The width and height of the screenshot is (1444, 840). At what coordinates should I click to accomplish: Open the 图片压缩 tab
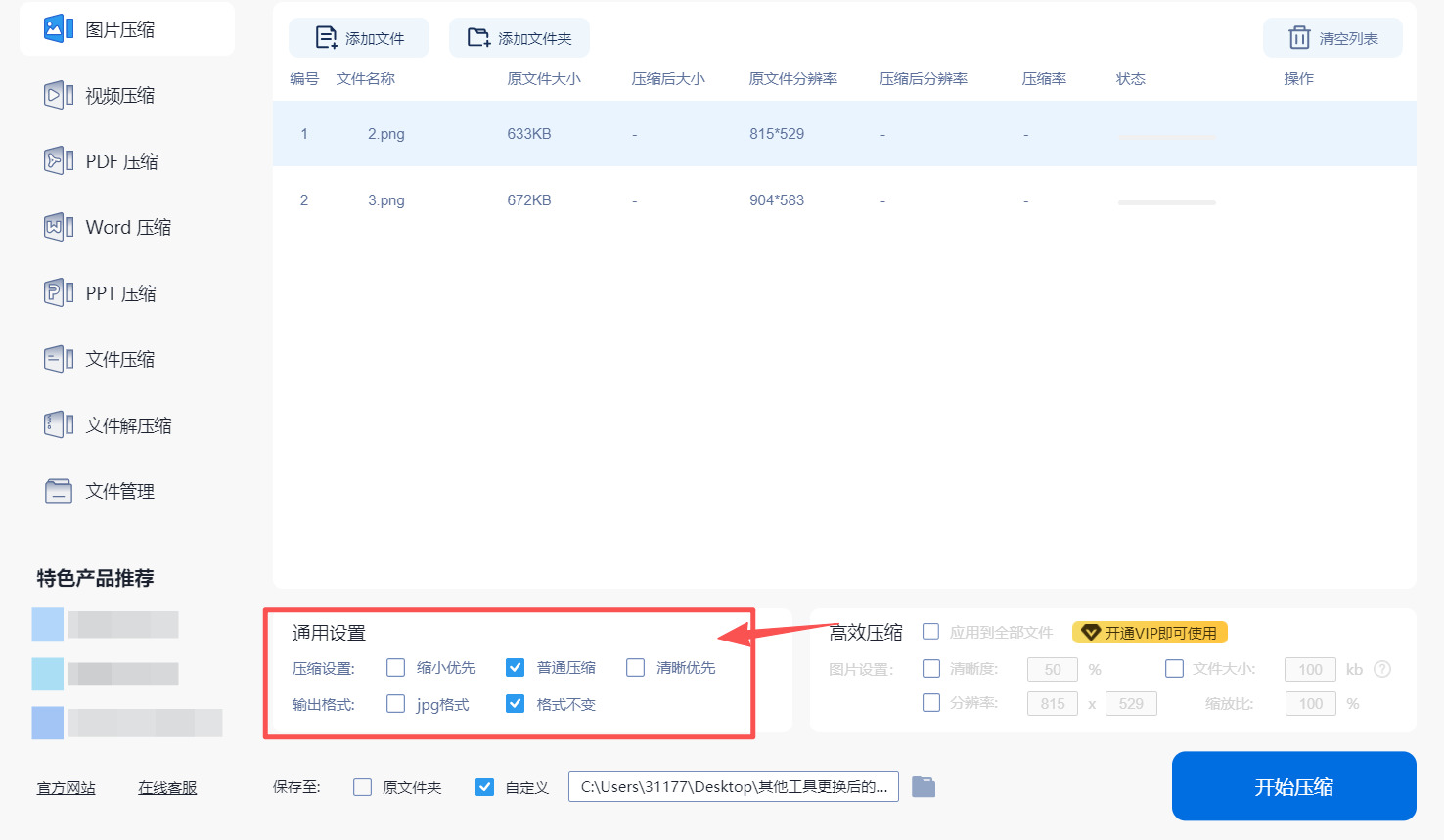pos(127,29)
